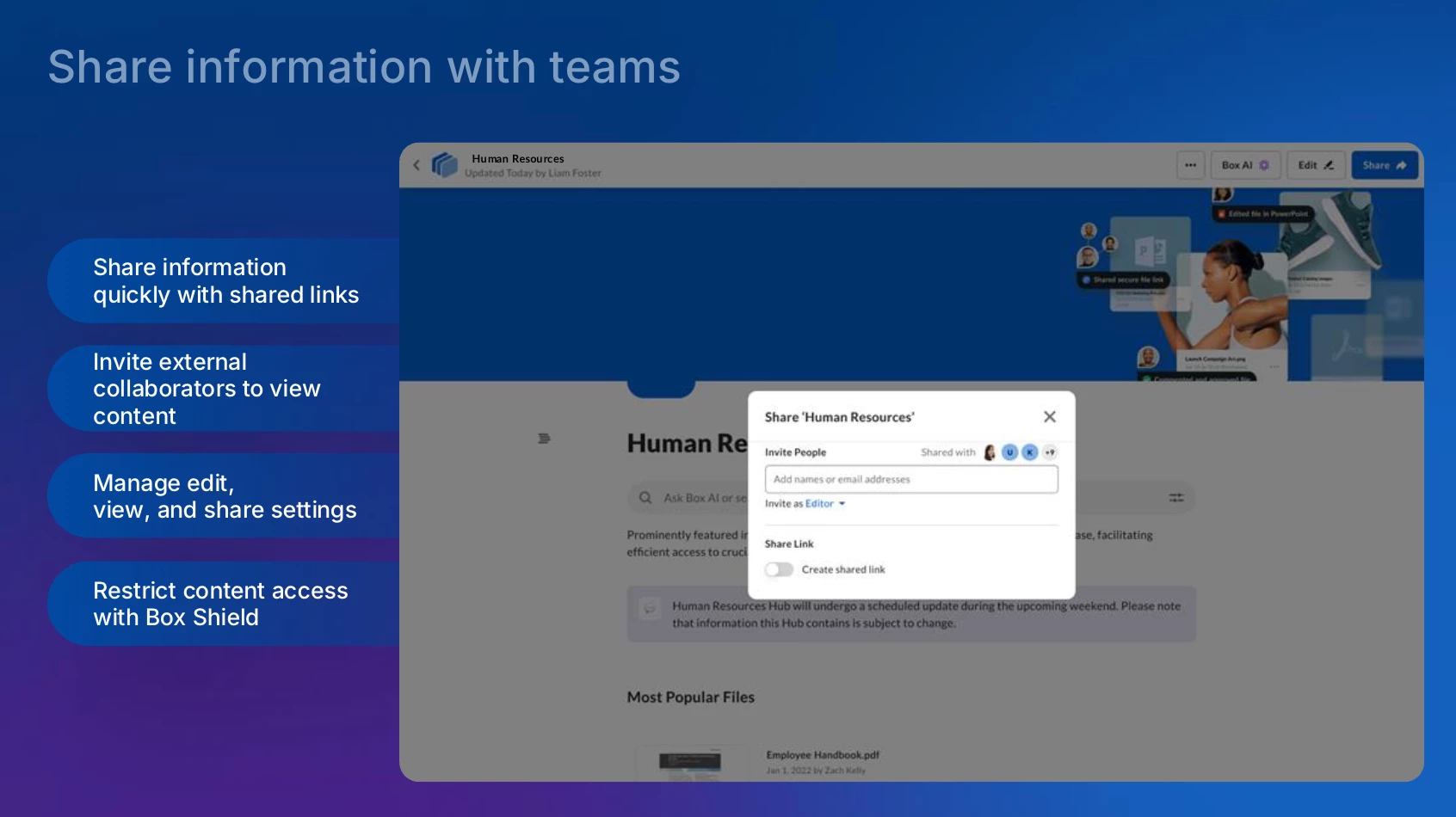Click the outline list icon left of the title
The image size is (1456, 817).
point(544,439)
